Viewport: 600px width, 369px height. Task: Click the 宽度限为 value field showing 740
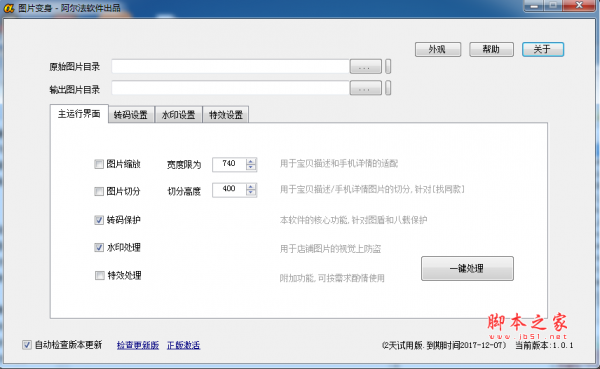(x=229, y=164)
